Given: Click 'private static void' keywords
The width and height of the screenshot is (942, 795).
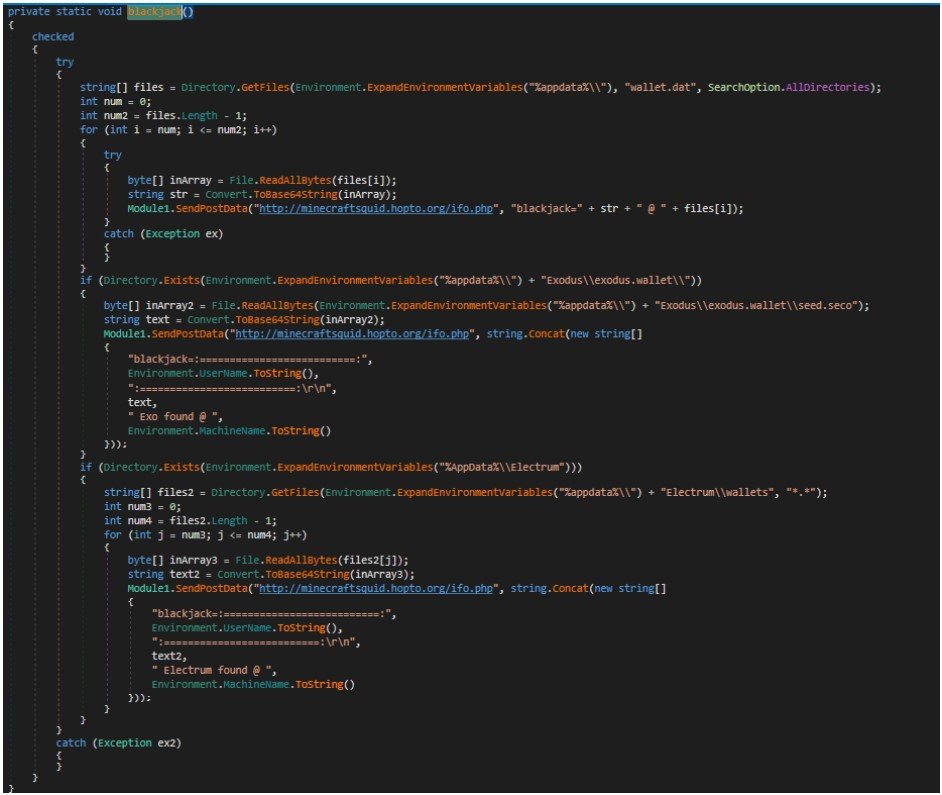Looking at the screenshot, I should coord(64,11).
